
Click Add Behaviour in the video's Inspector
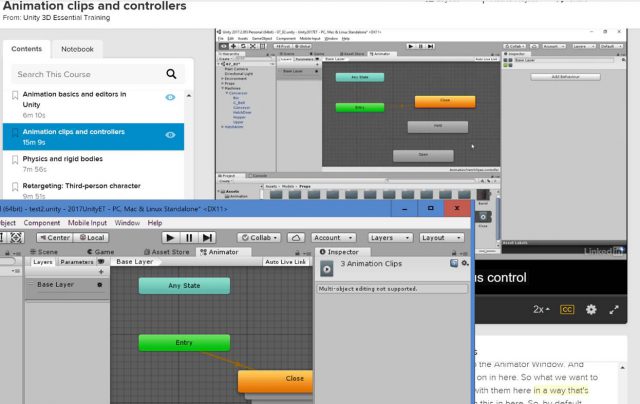pos(565,77)
